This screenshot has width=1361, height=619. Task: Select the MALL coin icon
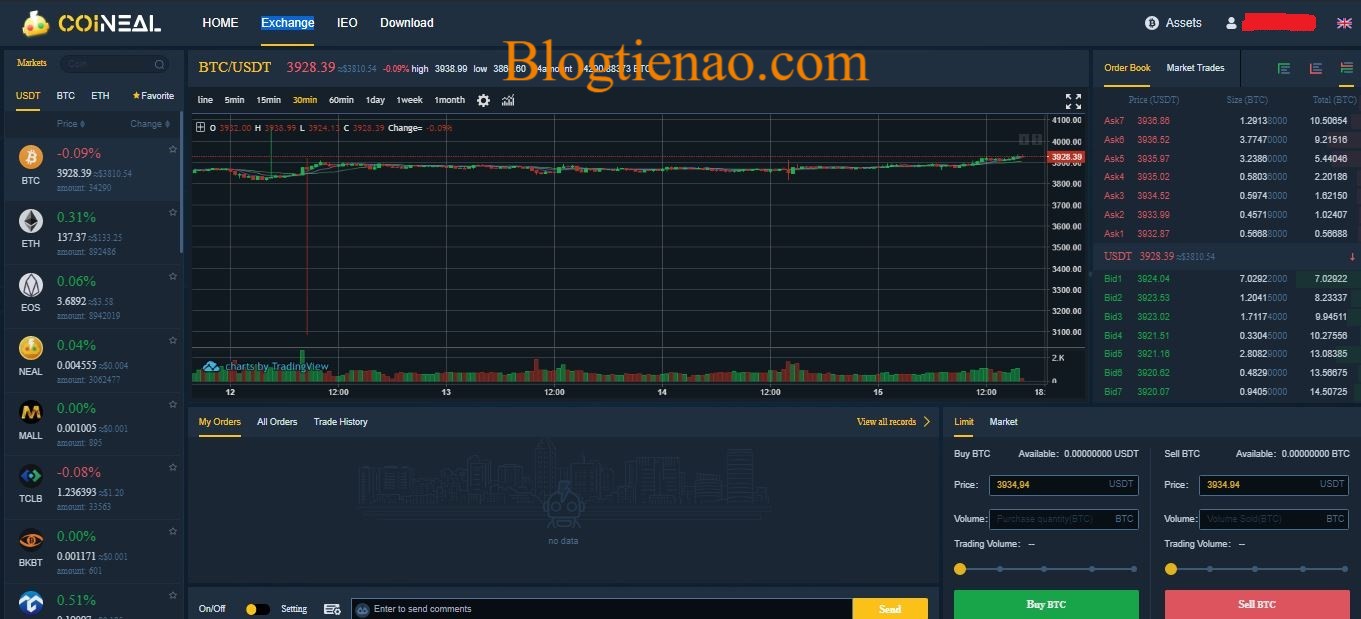[31, 412]
